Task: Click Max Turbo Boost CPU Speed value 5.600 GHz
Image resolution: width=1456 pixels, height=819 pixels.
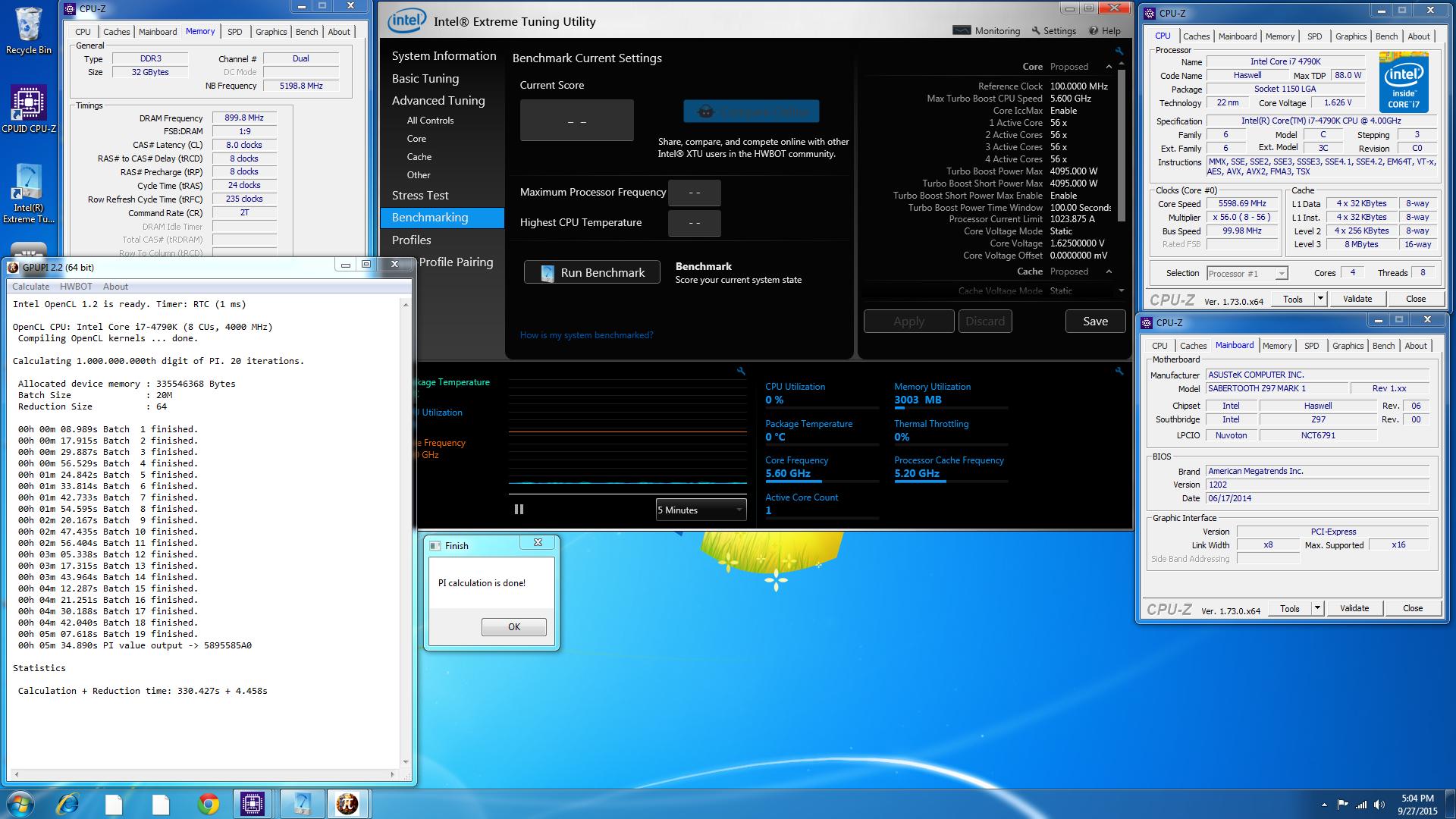Action: click(x=1071, y=99)
